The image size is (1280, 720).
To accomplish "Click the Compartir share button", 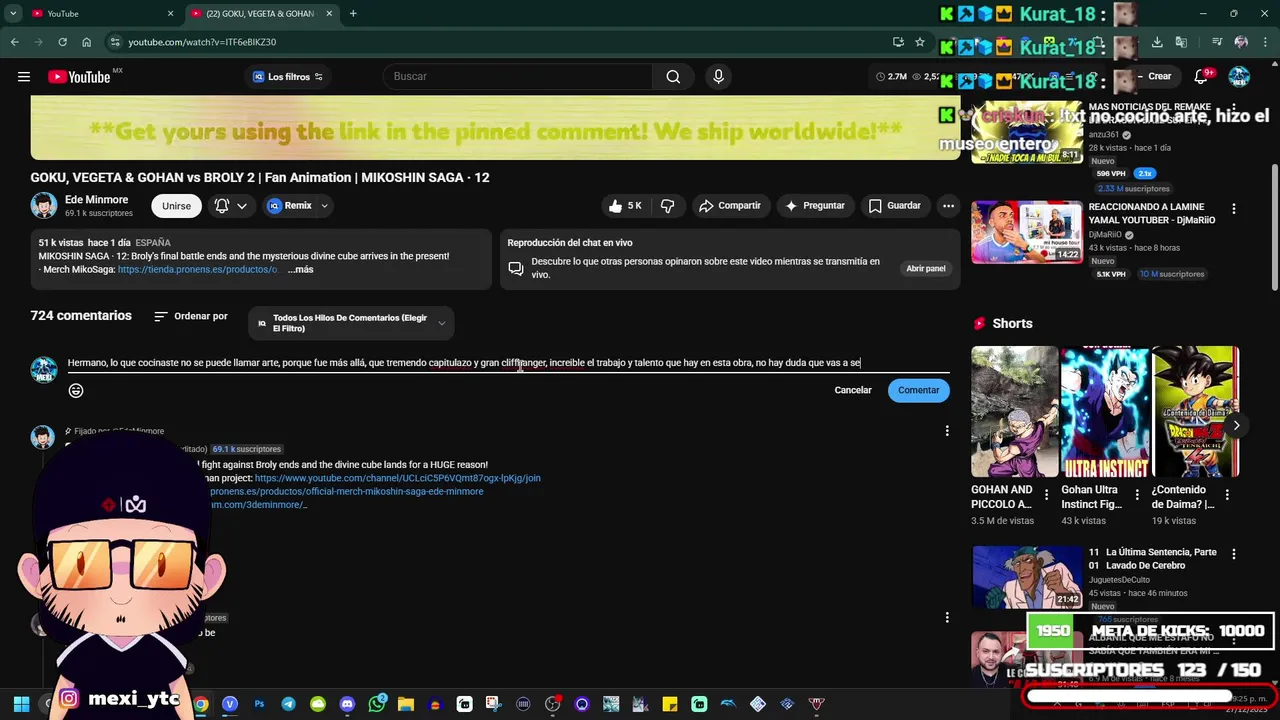I will pos(729,206).
